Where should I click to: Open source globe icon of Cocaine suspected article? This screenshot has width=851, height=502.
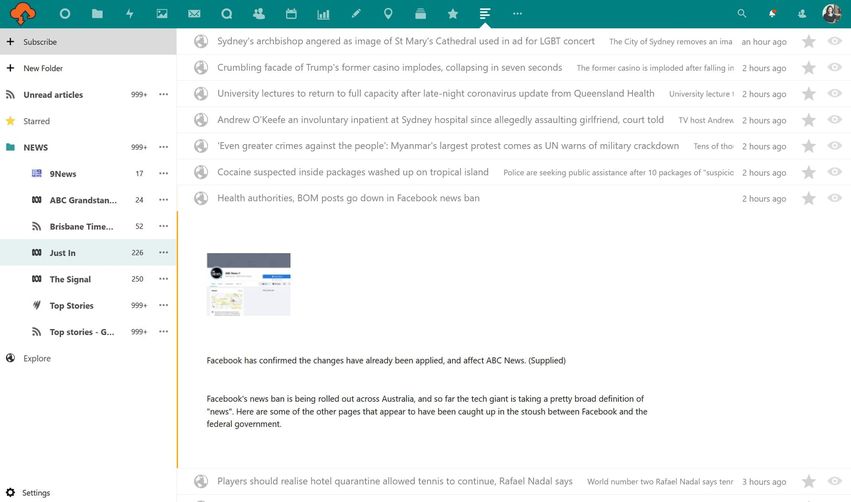(201, 172)
